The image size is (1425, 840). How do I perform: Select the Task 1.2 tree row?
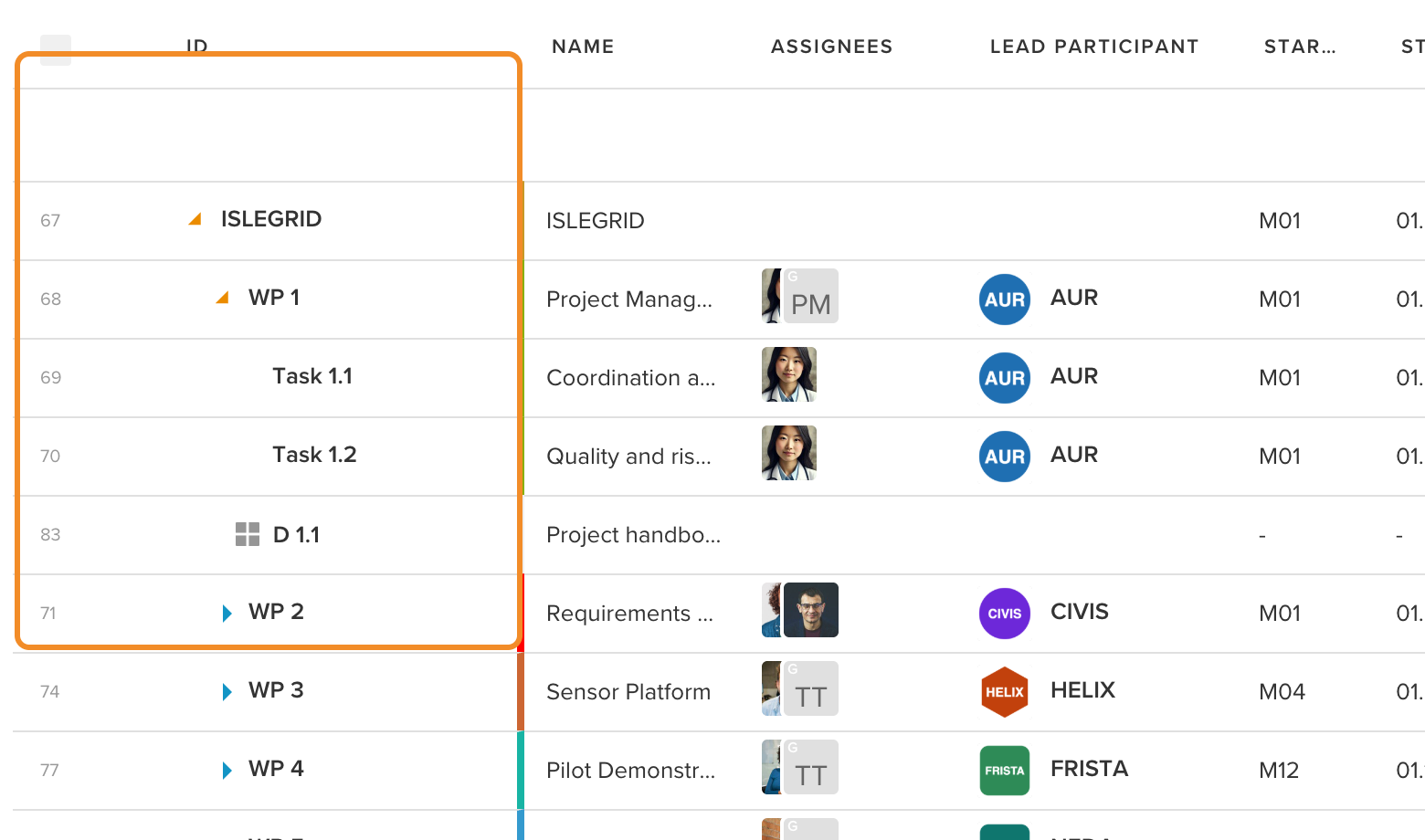(x=314, y=455)
